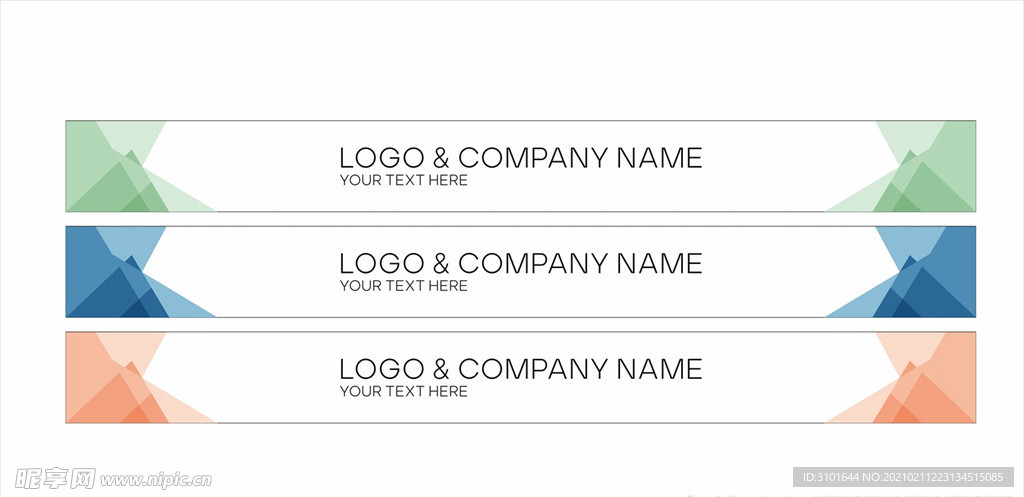Image resolution: width=1024 pixels, height=497 pixels.
Task: Click the green banner's LOGO & COMPANY NAME title
Action: 520,158
